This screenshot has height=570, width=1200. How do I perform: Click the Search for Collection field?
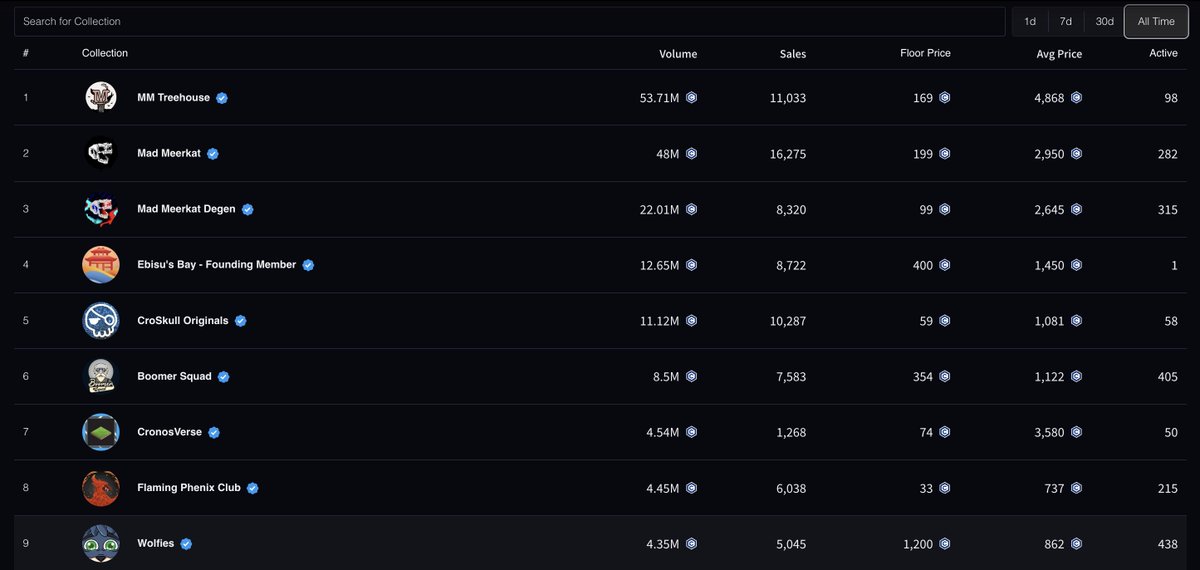(x=510, y=21)
